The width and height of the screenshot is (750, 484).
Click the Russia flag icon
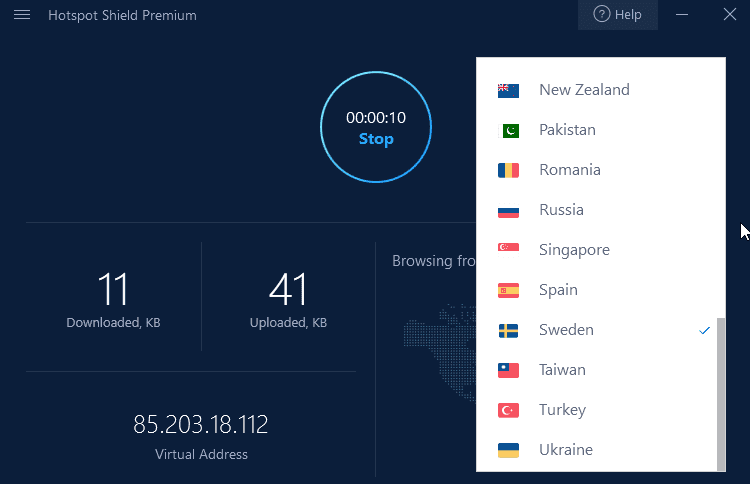pyautogui.click(x=508, y=210)
